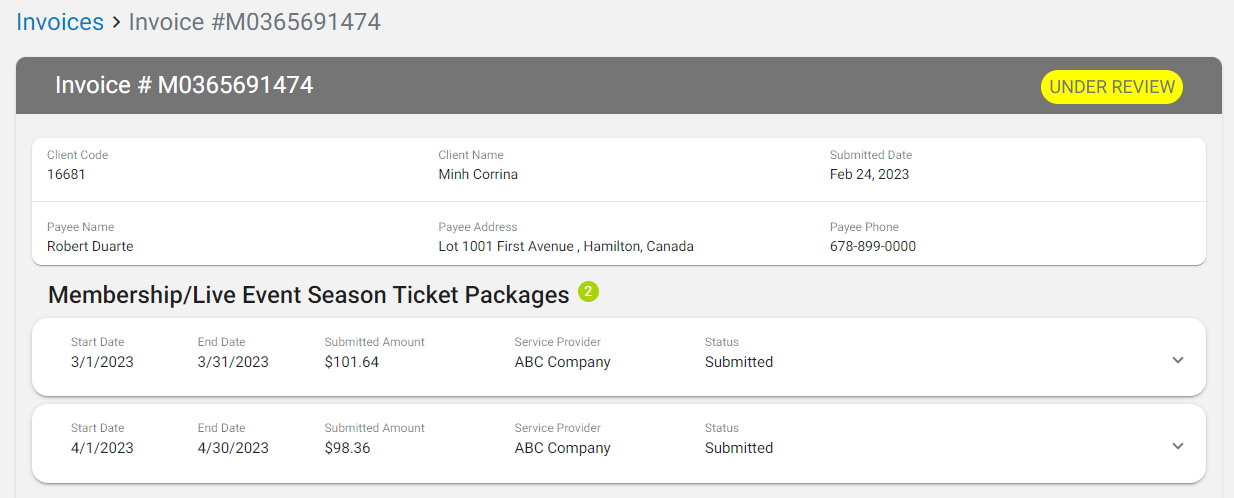The image size is (1234, 498).
Task: Click the Client Name Minh Corrina
Action: click(x=478, y=174)
